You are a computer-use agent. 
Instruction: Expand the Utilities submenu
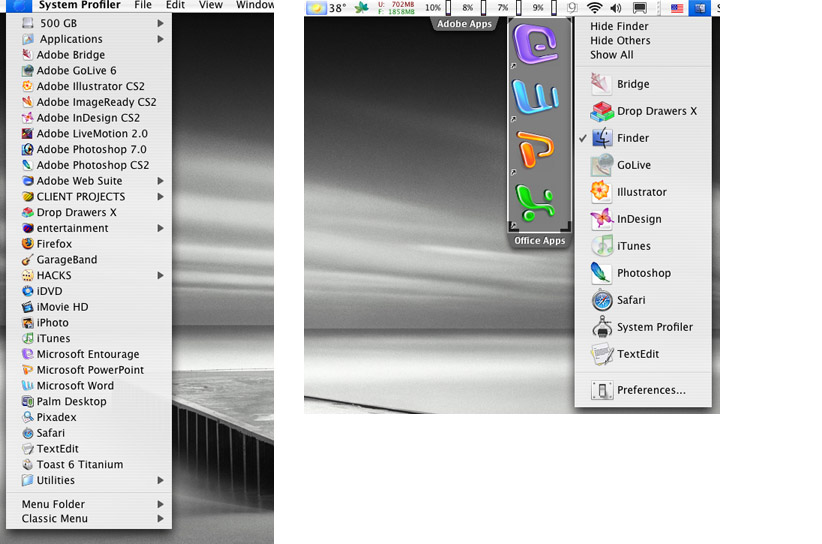click(89, 480)
